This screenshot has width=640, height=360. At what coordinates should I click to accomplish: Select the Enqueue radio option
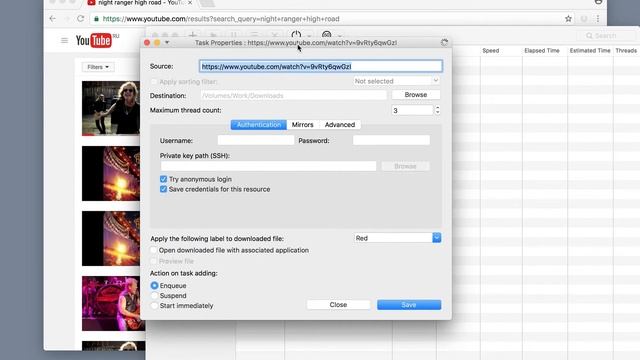click(154, 286)
